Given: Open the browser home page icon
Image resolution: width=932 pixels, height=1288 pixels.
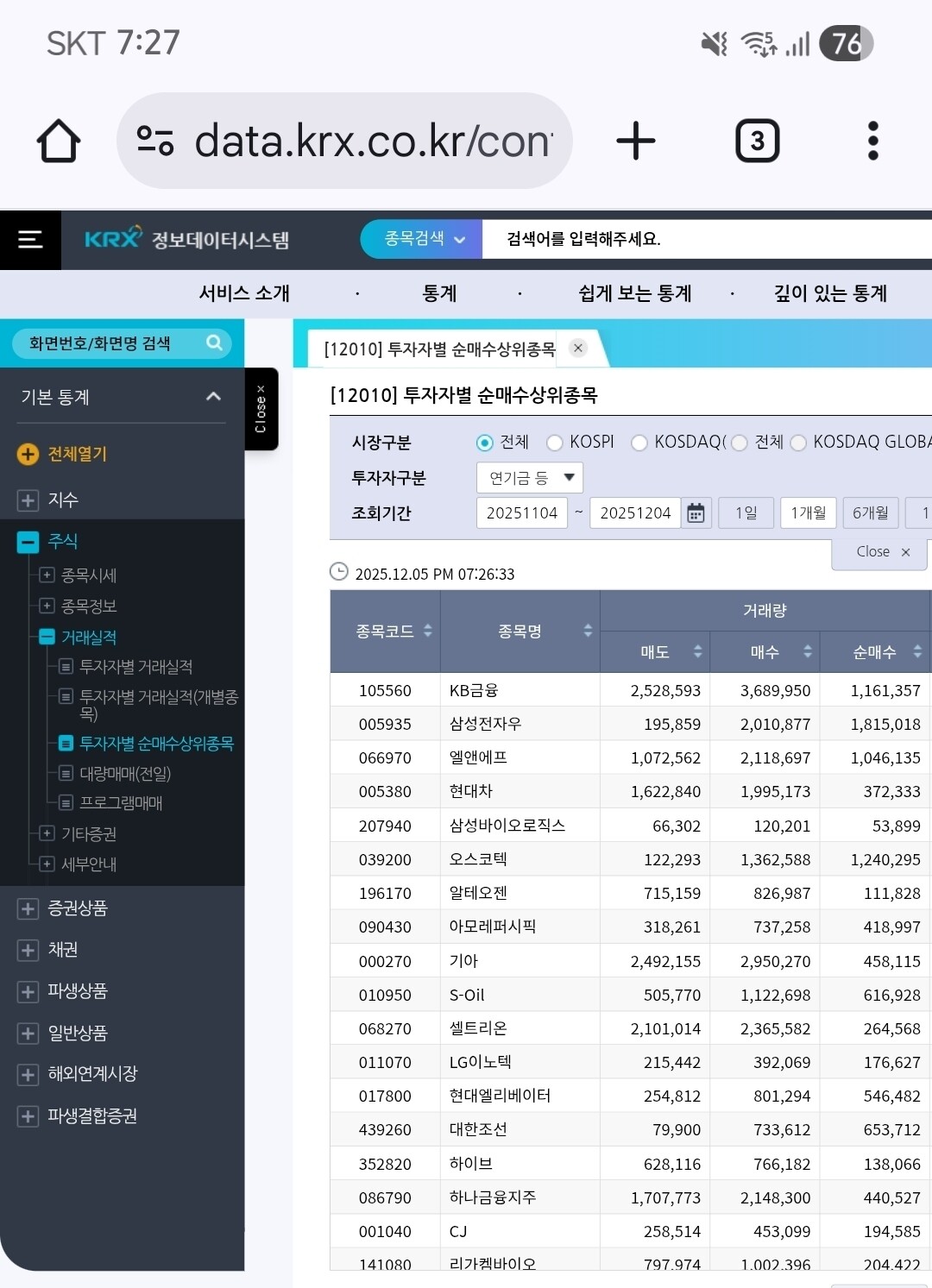Looking at the screenshot, I should (59, 141).
